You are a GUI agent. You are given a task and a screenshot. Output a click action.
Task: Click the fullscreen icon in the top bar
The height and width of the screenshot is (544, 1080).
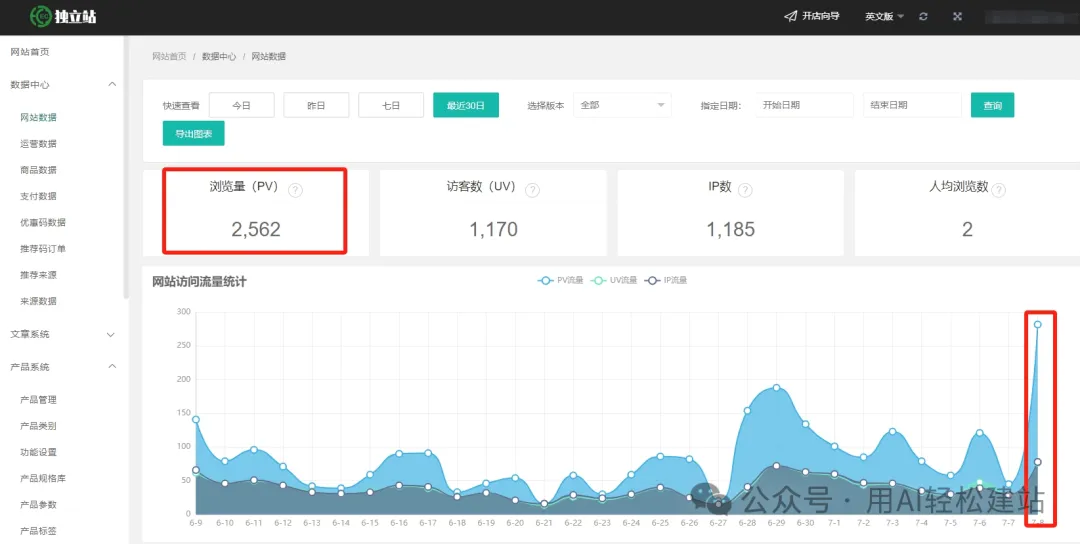[957, 17]
